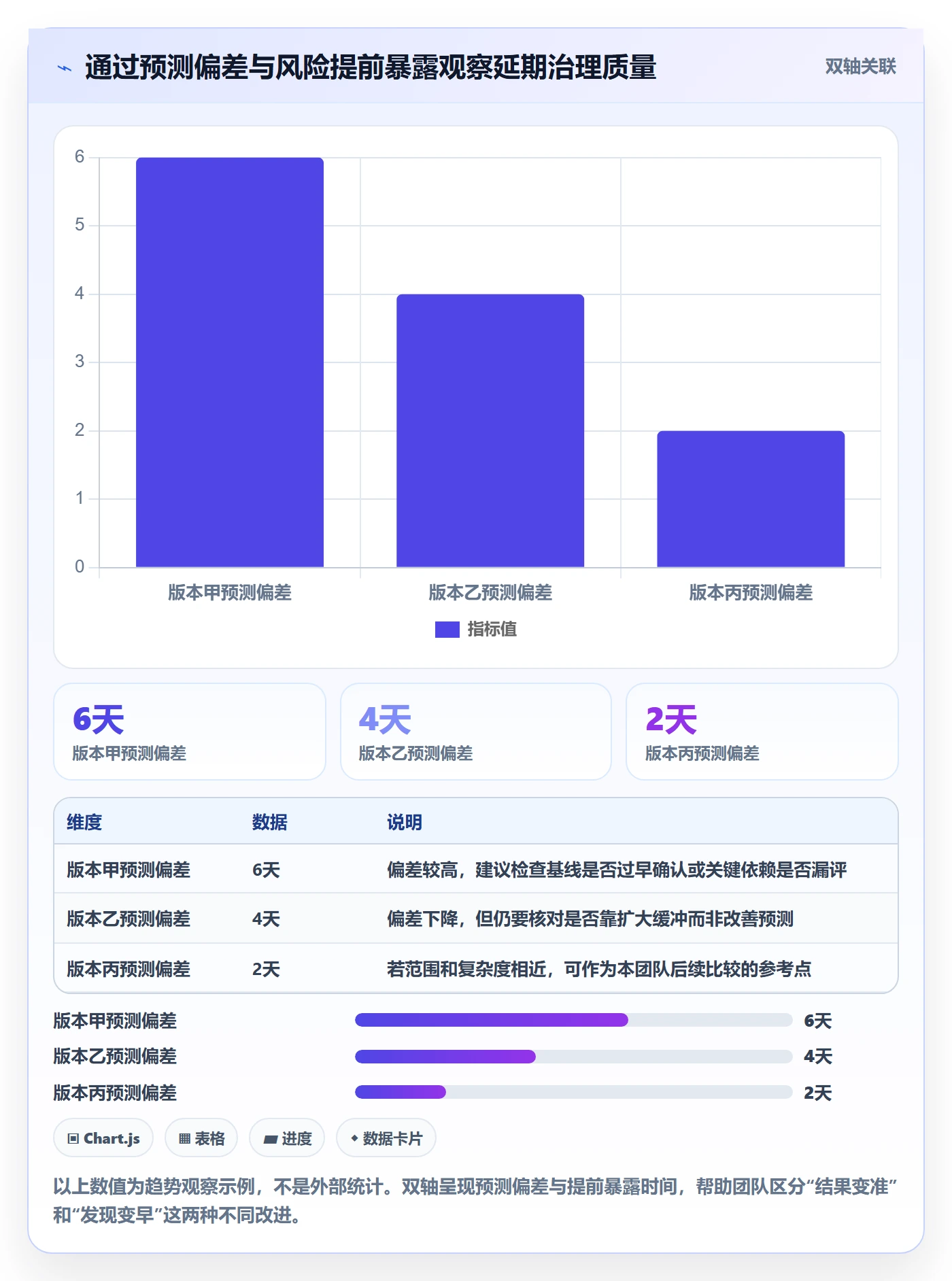
Task: Click the 版本甲预测偏差 bar in the chart
Action: (x=230, y=362)
